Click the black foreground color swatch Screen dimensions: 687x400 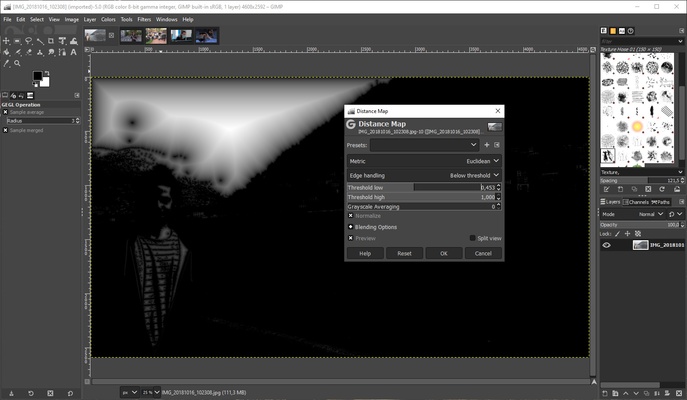(37, 76)
